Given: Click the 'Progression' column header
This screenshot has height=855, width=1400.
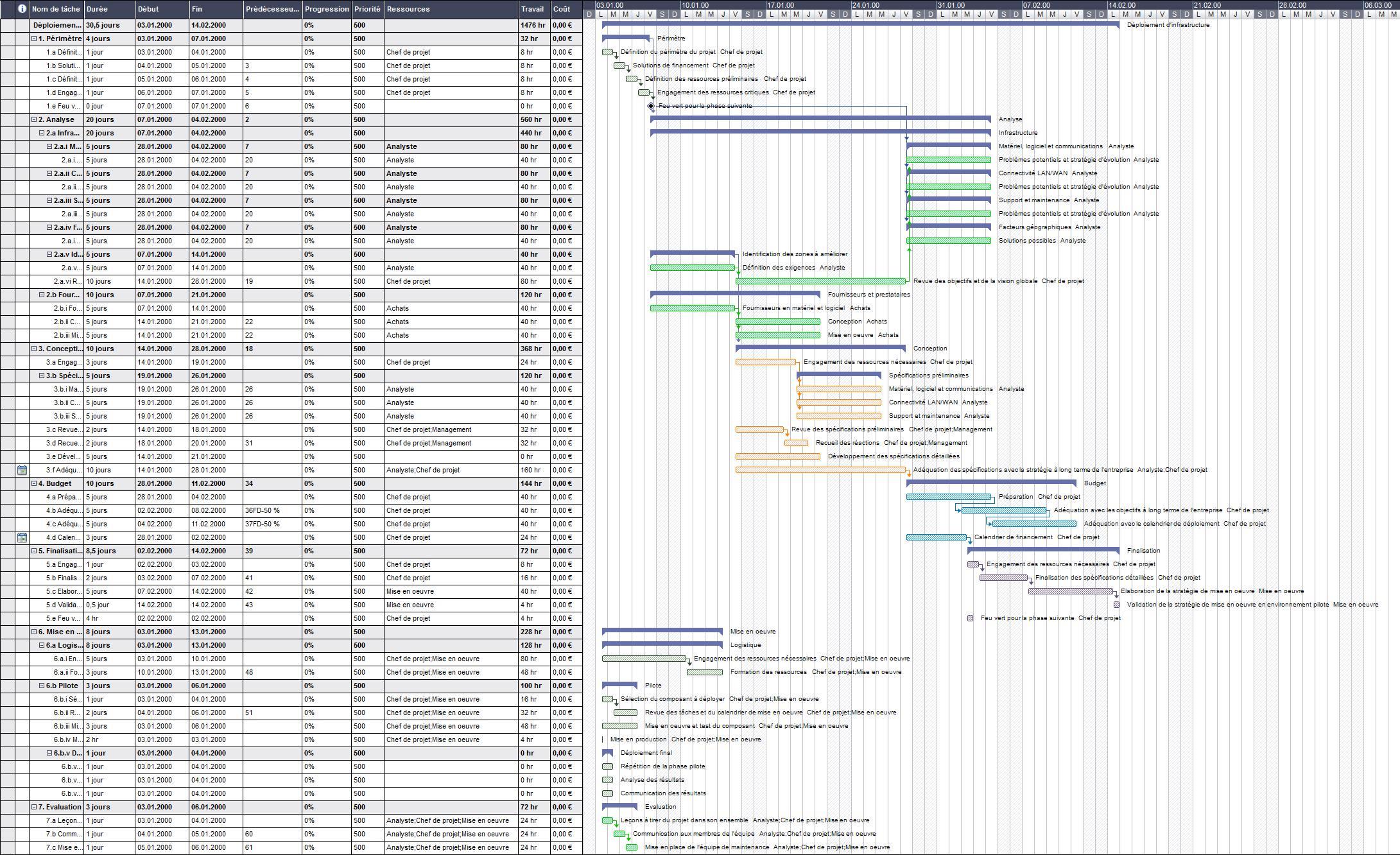Looking at the screenshot, I should click(327, 9).
